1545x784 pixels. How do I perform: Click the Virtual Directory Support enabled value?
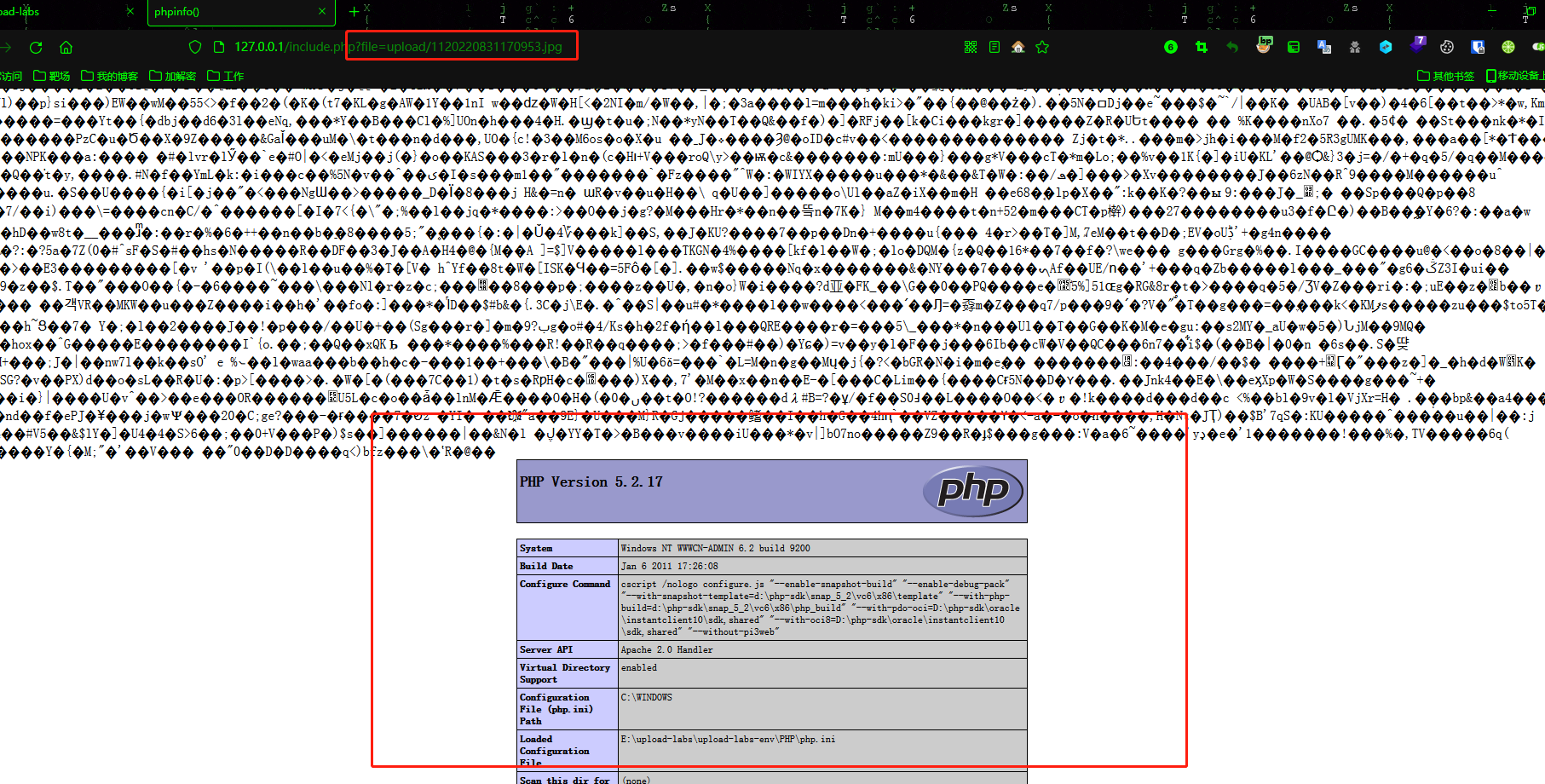[639, 668]
